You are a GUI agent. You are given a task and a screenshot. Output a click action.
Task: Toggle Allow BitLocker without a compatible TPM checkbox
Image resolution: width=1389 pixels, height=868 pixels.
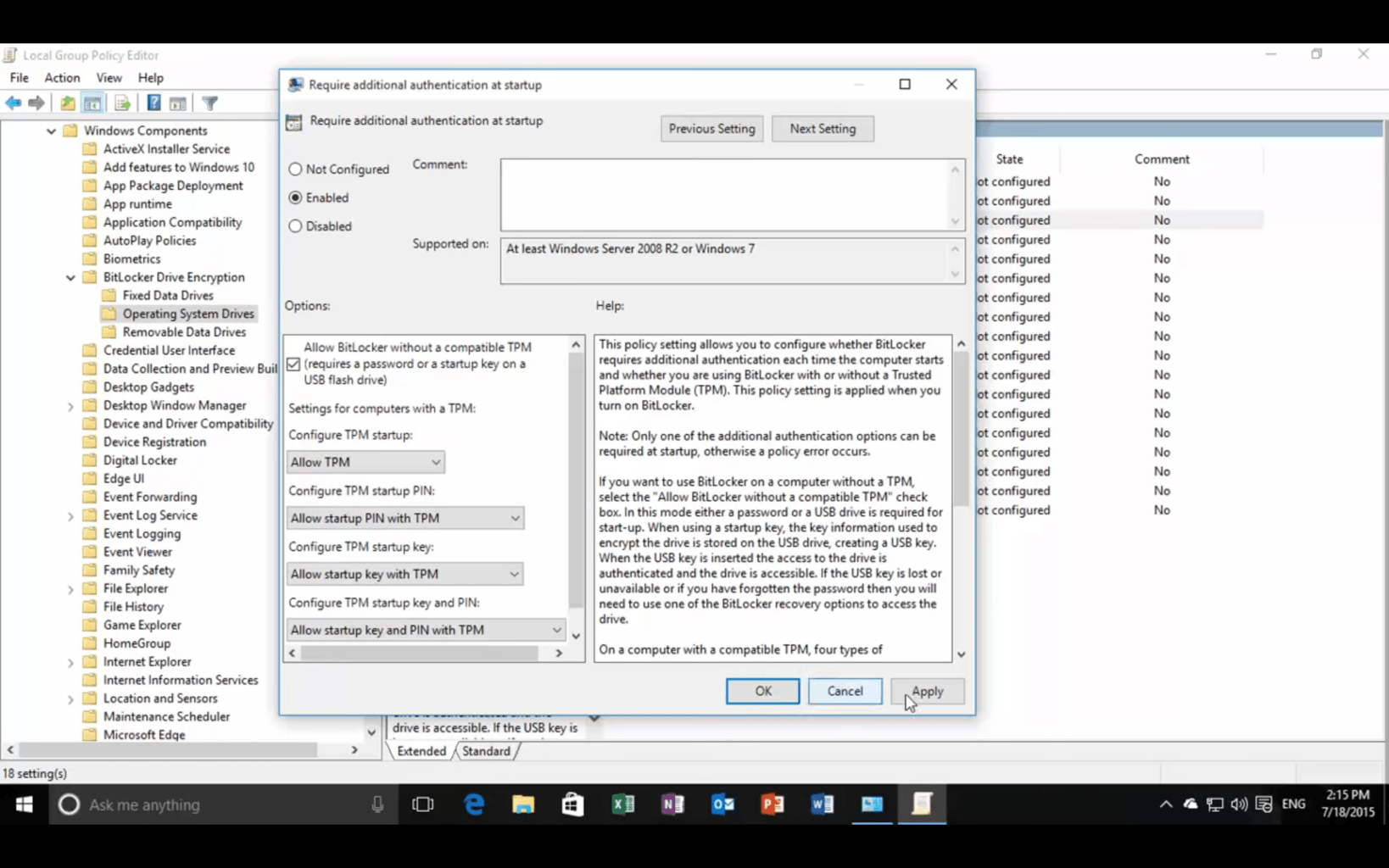click(293, 364)
